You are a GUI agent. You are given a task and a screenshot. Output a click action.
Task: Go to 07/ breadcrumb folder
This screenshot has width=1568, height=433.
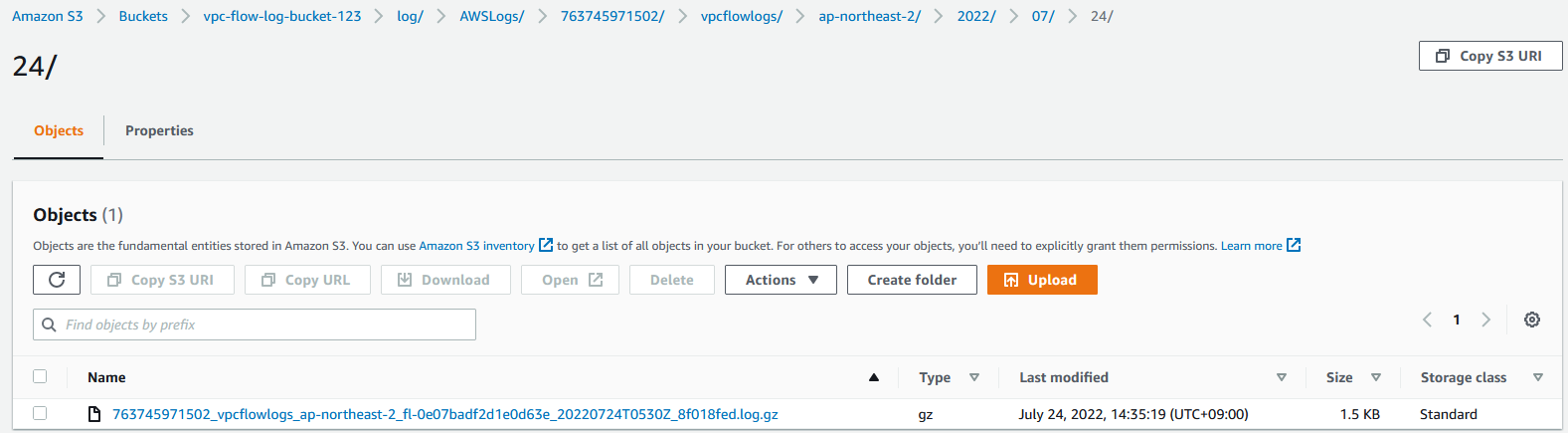(x=1043, y=16)
